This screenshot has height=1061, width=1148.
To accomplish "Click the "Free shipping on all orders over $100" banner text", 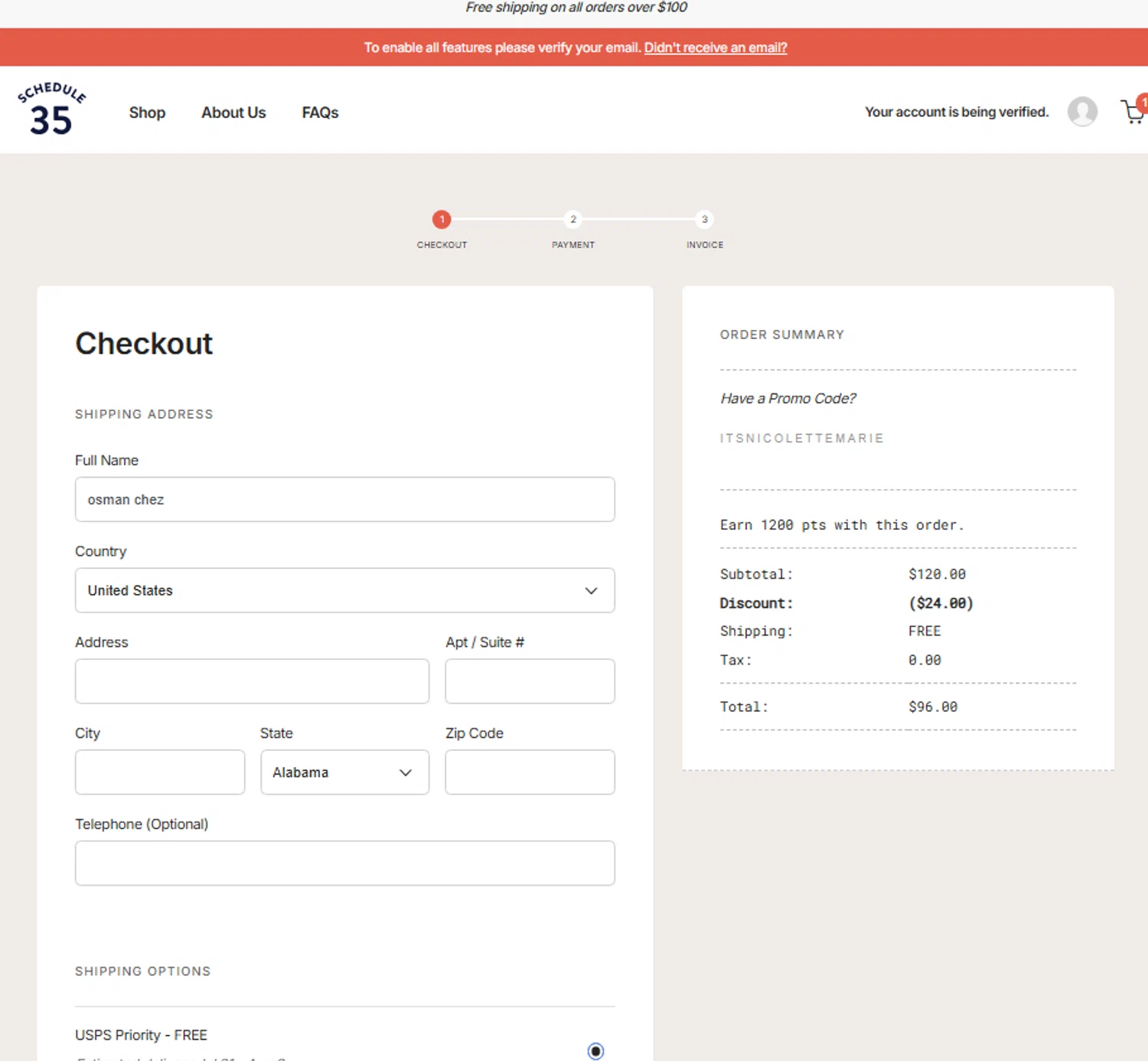I will (x=576, y=8).
